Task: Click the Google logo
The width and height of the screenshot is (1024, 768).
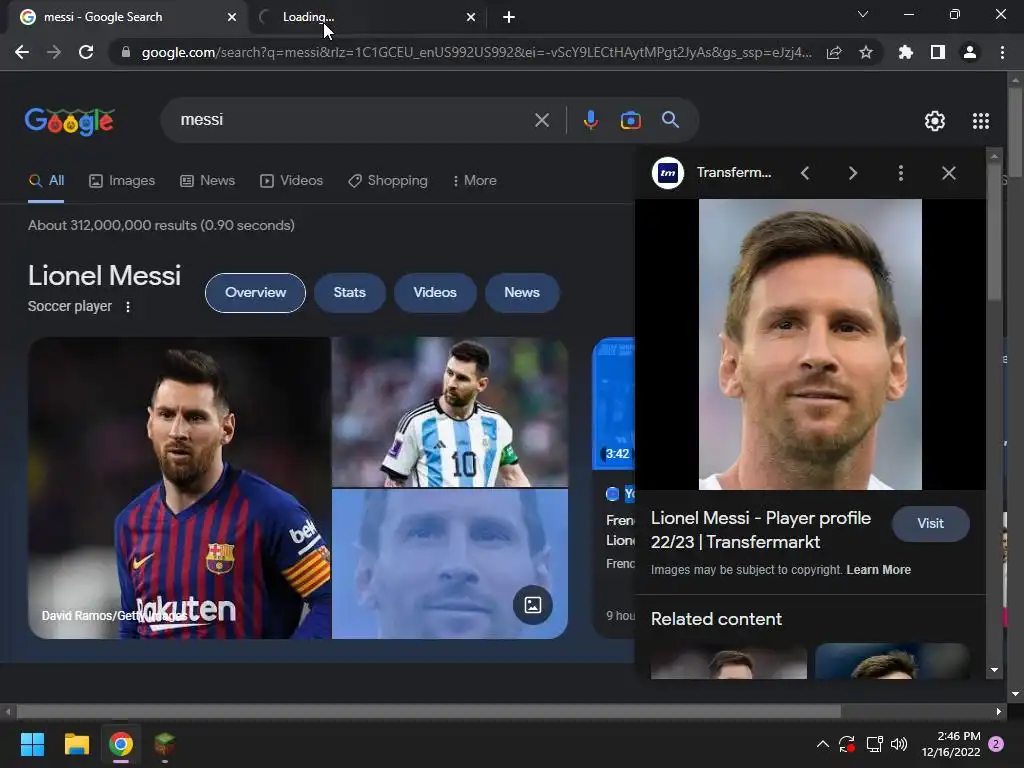Action: click(70, 121)
